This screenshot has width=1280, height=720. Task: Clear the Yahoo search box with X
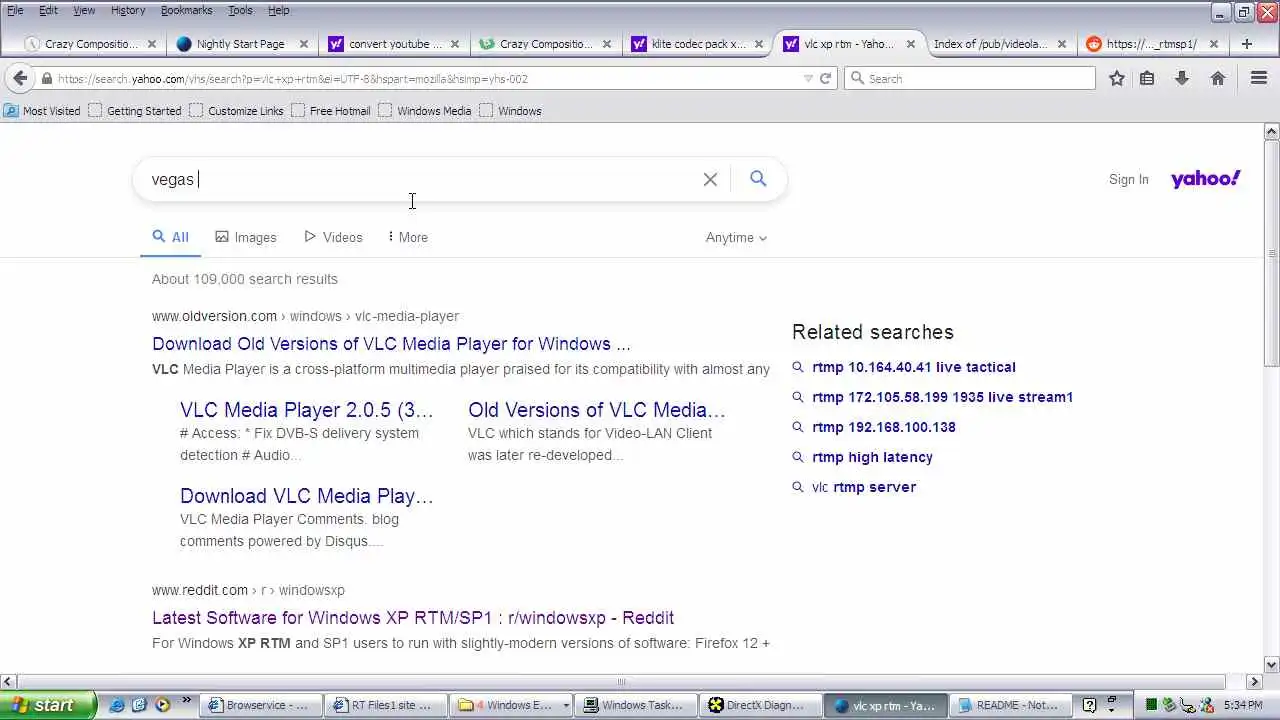(x=710, y=180)
